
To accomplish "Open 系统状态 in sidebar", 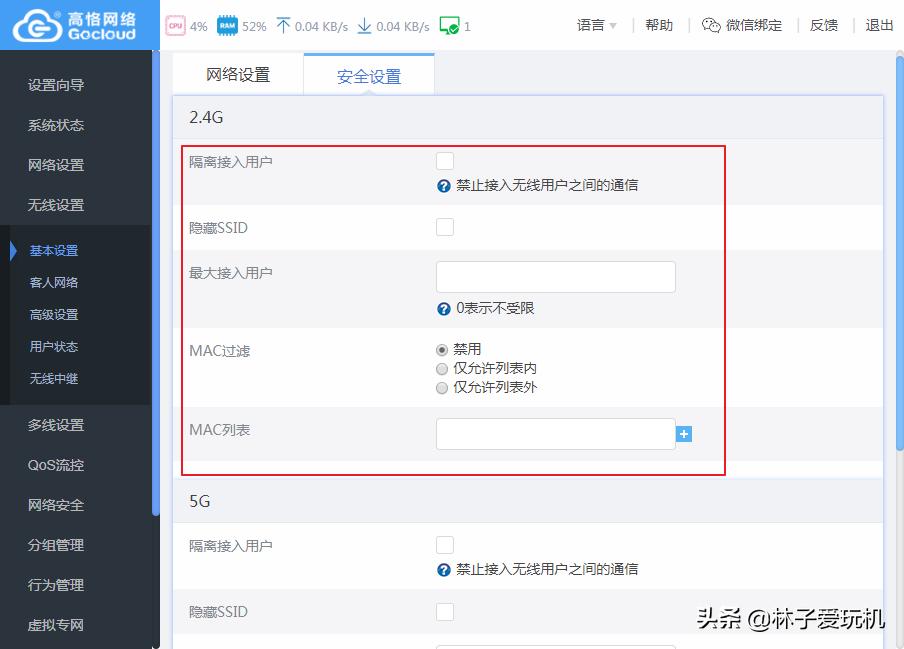I will tap(56, 125).
